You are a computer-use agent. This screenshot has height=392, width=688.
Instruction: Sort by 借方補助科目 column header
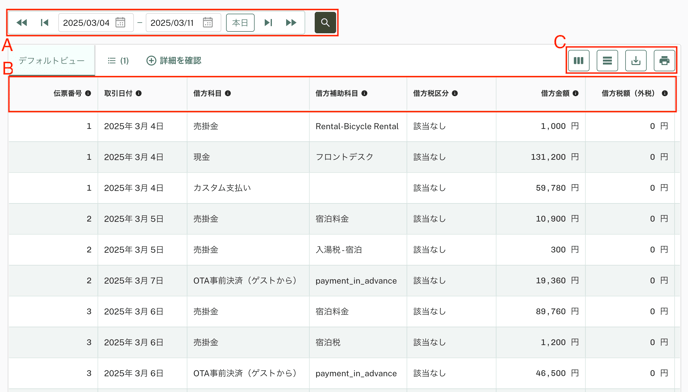click(337, 93)
